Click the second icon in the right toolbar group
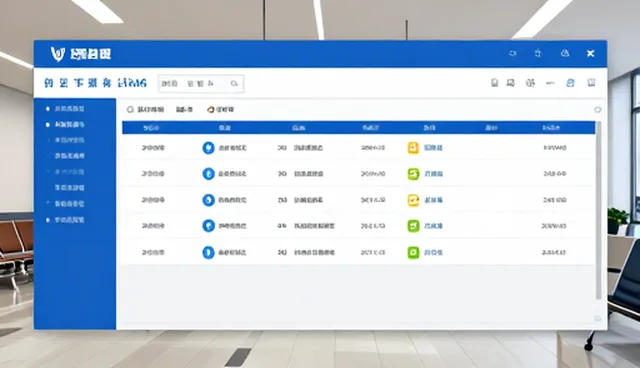Image resolution: width=640 pixels, height=368 pixels. tap(511, 83)
